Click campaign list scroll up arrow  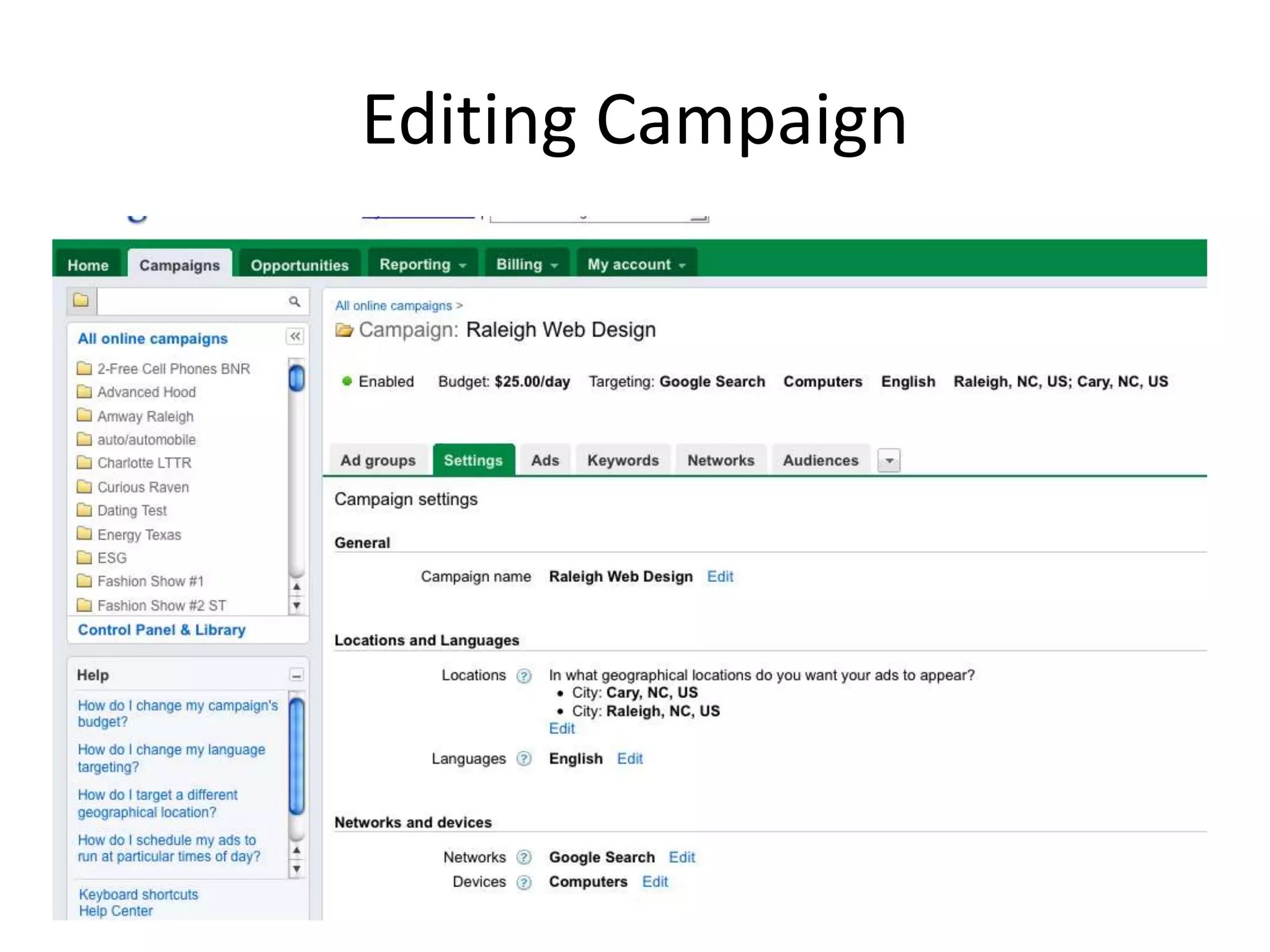(x=296, y=586)
